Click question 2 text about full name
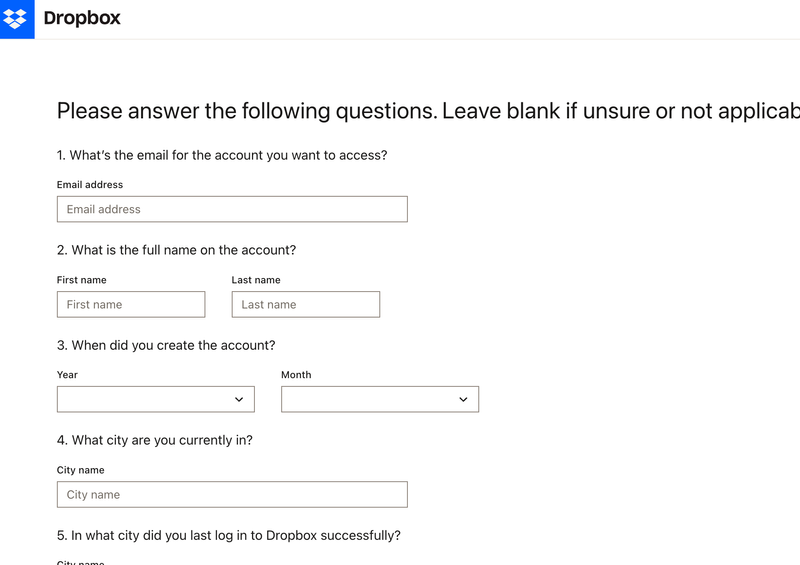 pos(176,250)
